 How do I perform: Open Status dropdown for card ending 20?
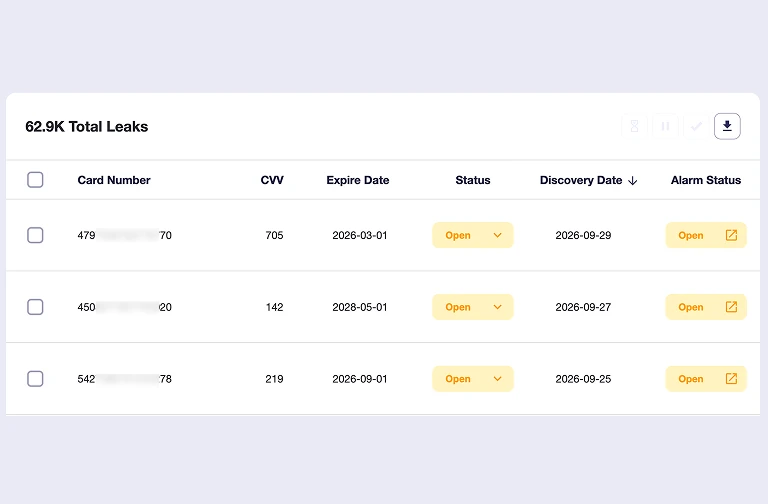click(x=473, y=307)
